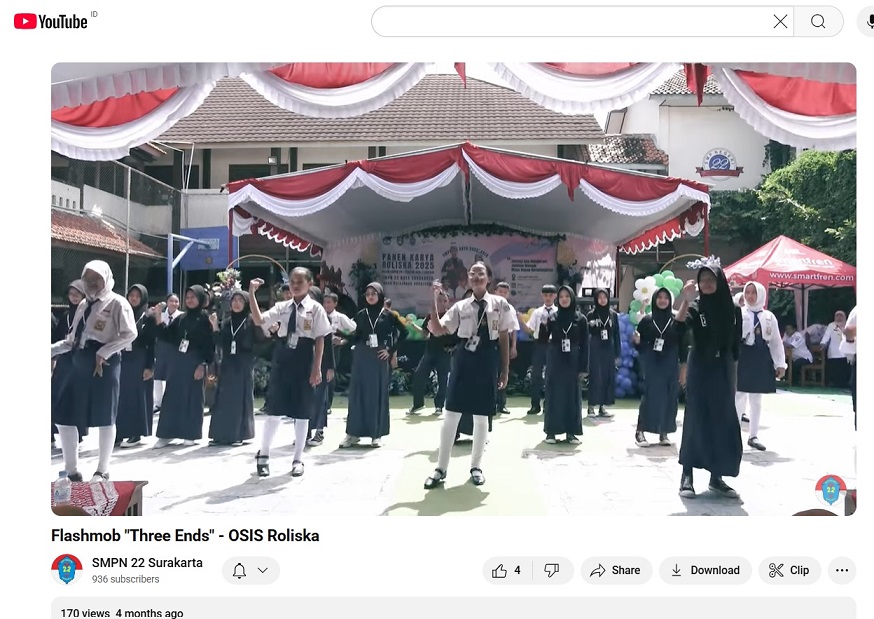Click inside the YouTube search field
The height and width of the screenshot is (619, 874).
[570, 21]
